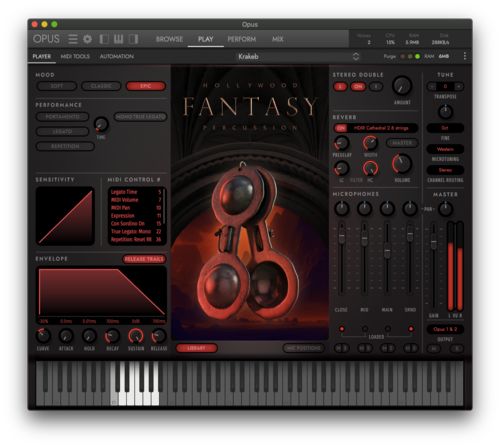
Task: Click the Reverb Predelay knob
Action: click(x=342, y=143)
